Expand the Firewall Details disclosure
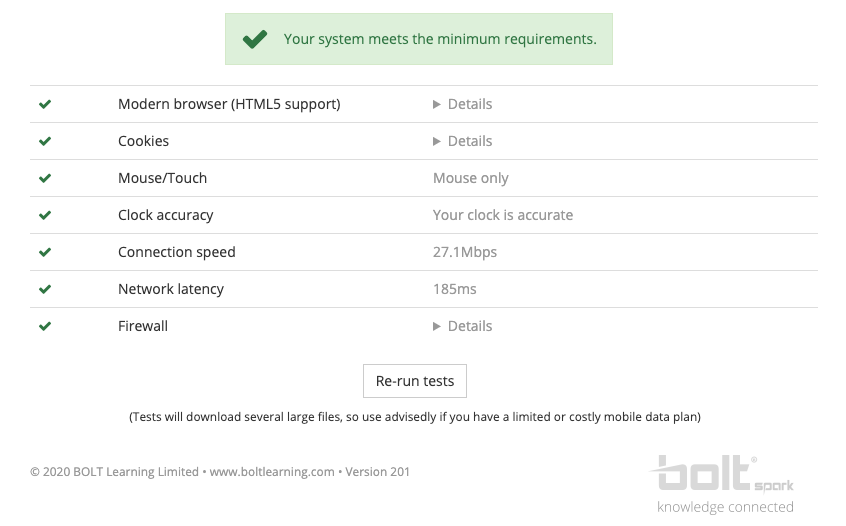 coord(462,326)
